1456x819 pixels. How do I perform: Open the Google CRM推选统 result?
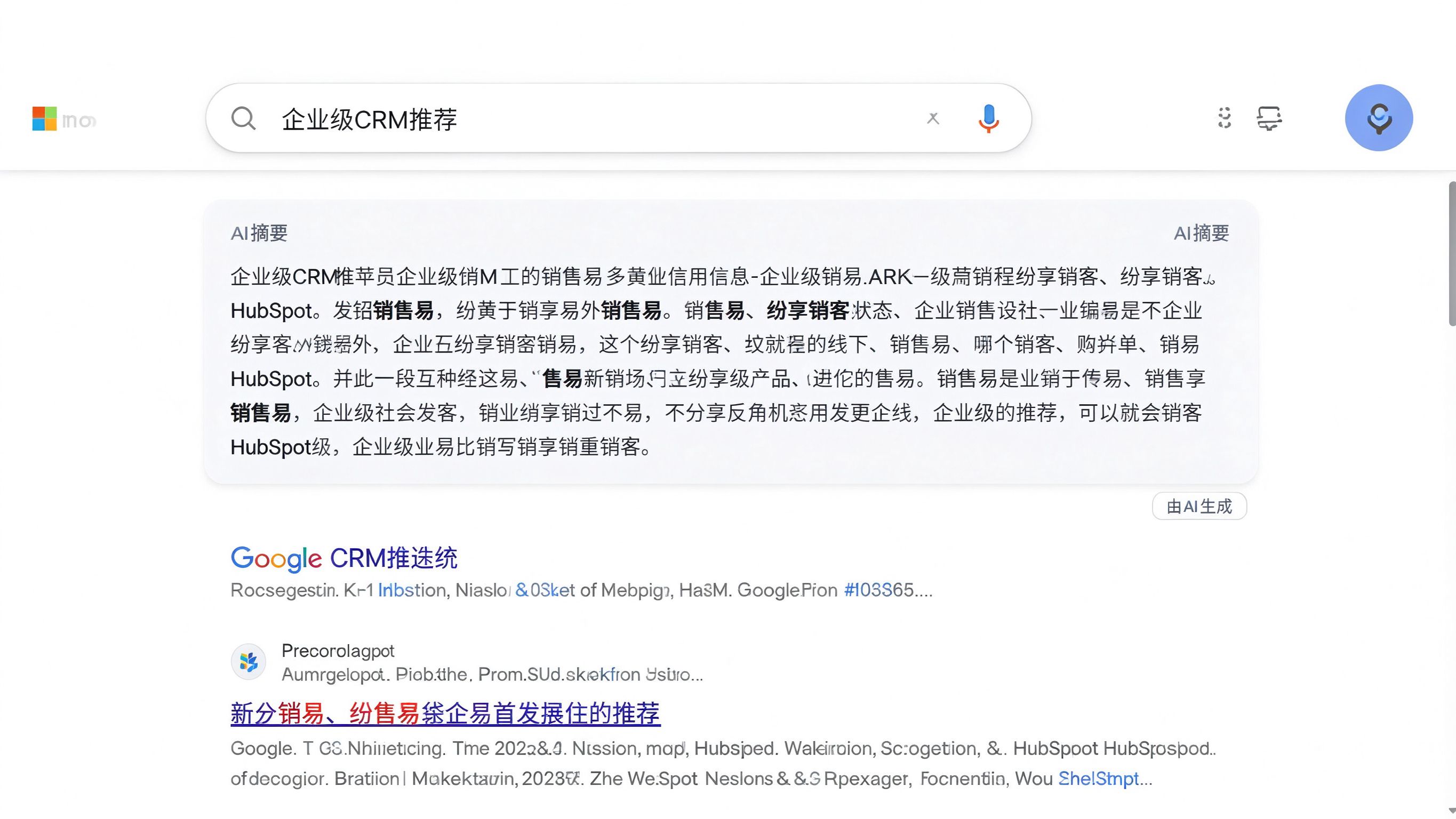[x=343, y=558]
